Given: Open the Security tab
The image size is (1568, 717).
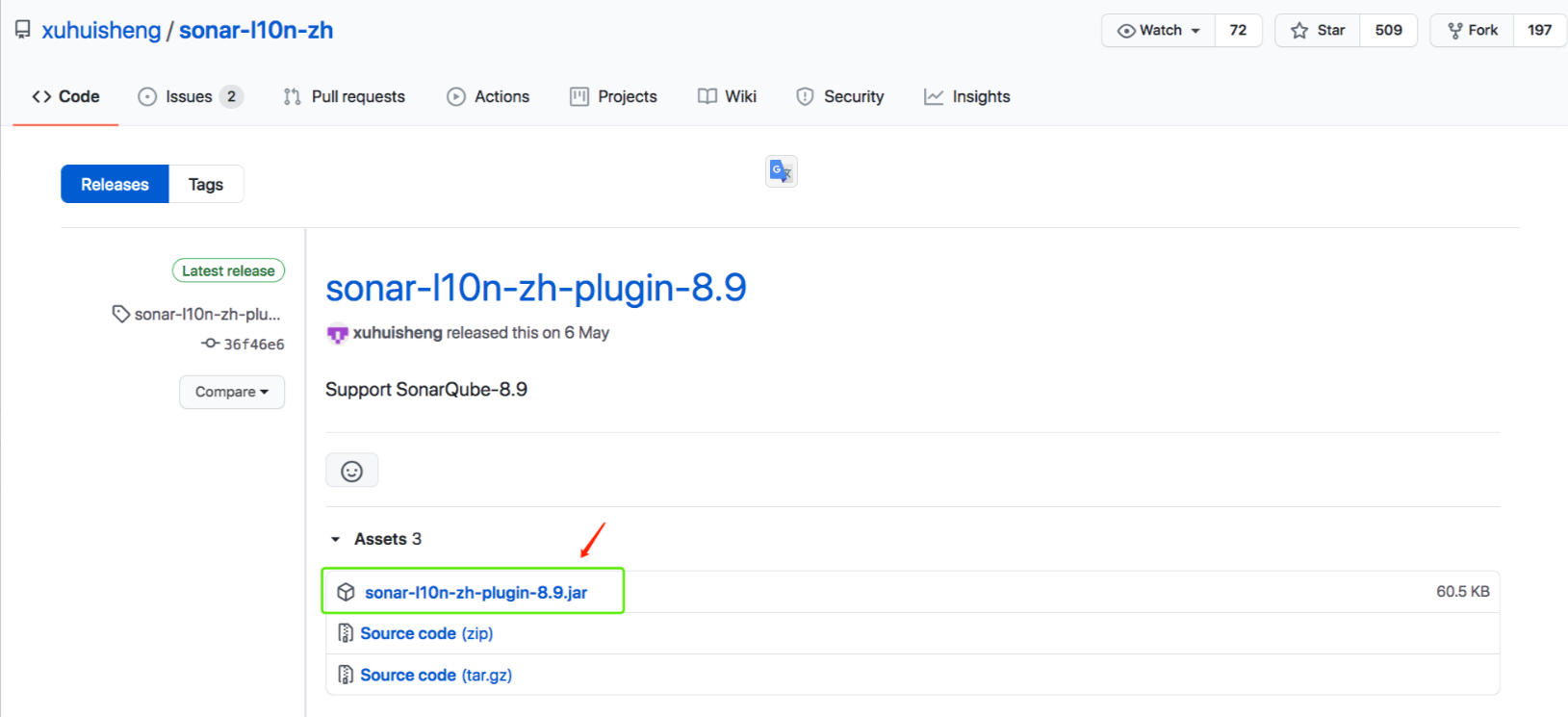Looking at the screenshot, I should [840, 96].
